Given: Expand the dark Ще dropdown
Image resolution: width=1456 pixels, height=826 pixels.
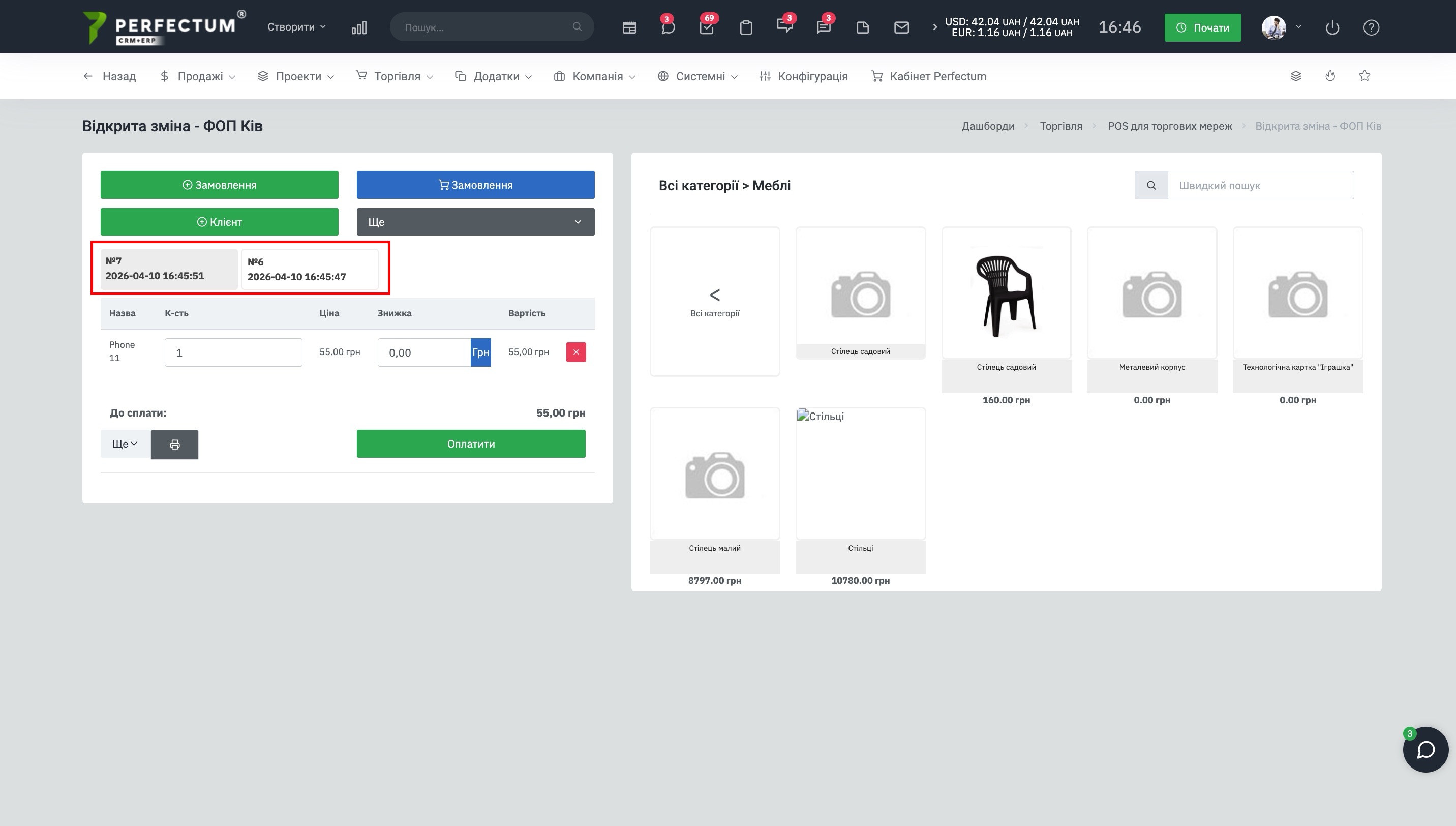Looking at the screenshot, I should point(475,222).
